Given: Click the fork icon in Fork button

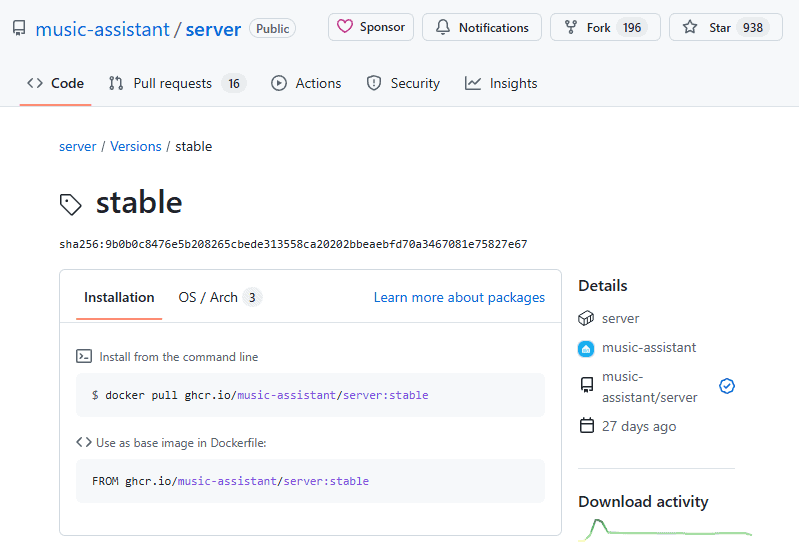Looking at the screenshot, I should point(570,27).
